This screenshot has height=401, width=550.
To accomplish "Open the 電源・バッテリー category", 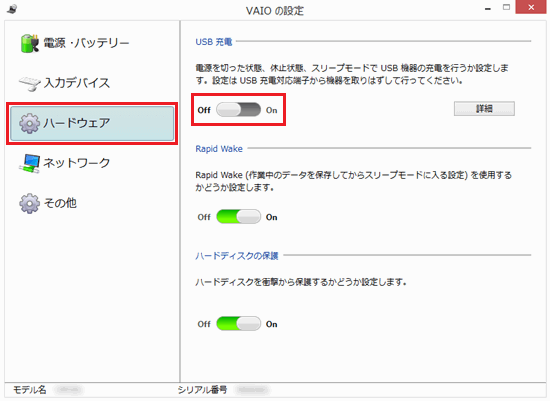I will click(92, 44).
